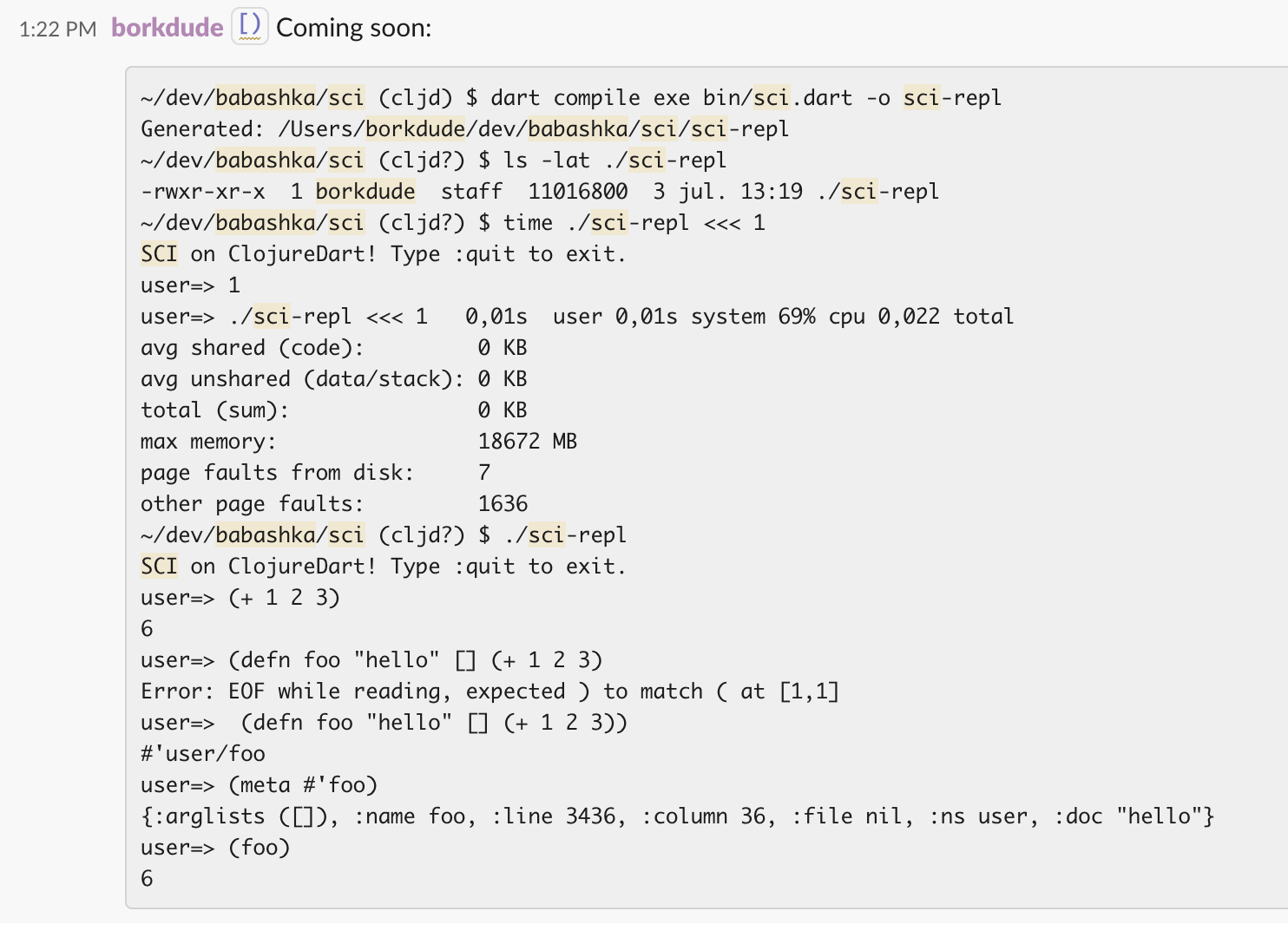Click the 'dart compile exe bin/sci.dart' command line
This screenshot has height=944, width=1288.
571,98
